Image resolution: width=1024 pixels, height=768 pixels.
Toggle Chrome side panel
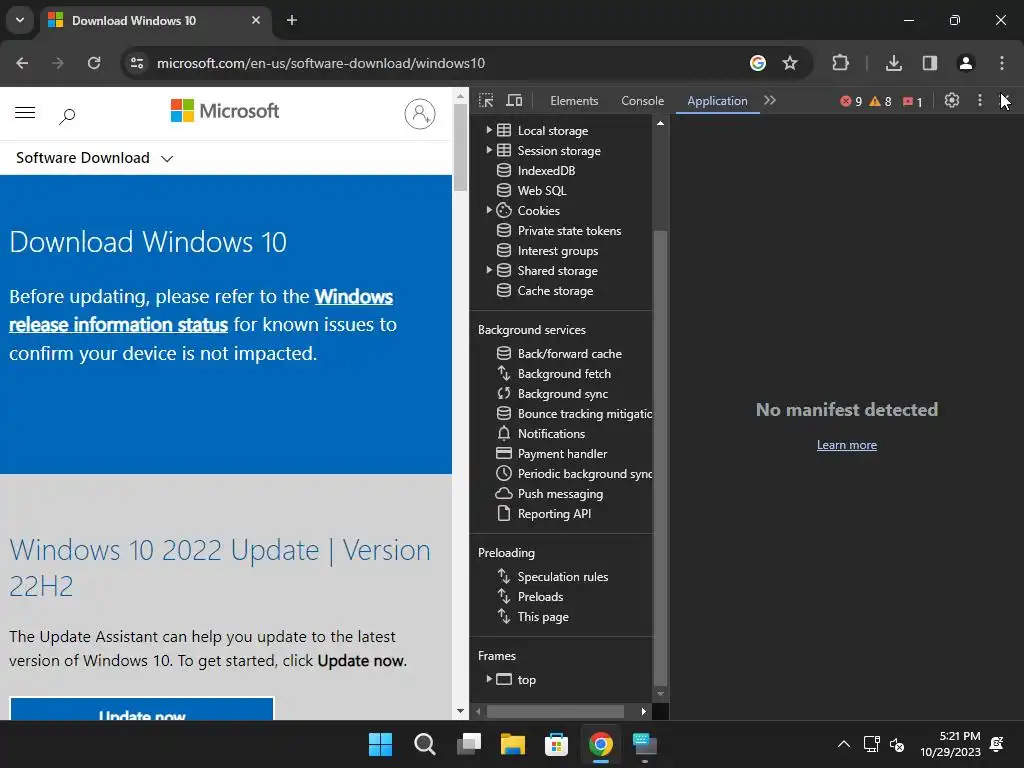click(930, 63)
